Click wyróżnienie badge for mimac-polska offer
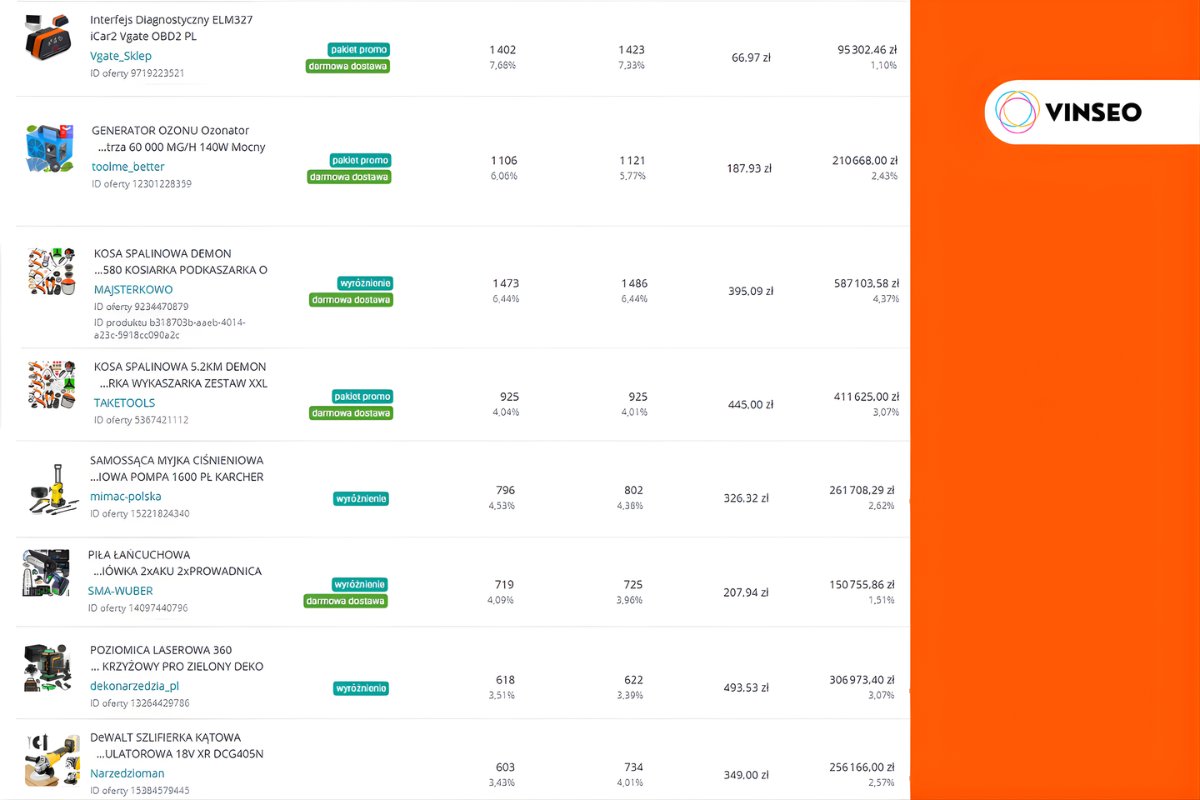 click(361, 498)
